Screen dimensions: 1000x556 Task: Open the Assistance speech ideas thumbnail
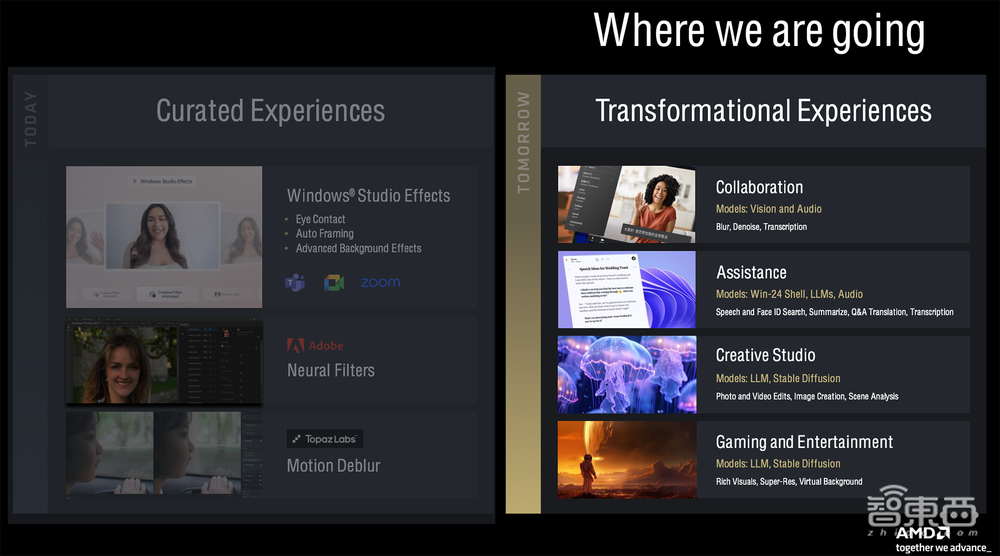[x=627, y=289]
